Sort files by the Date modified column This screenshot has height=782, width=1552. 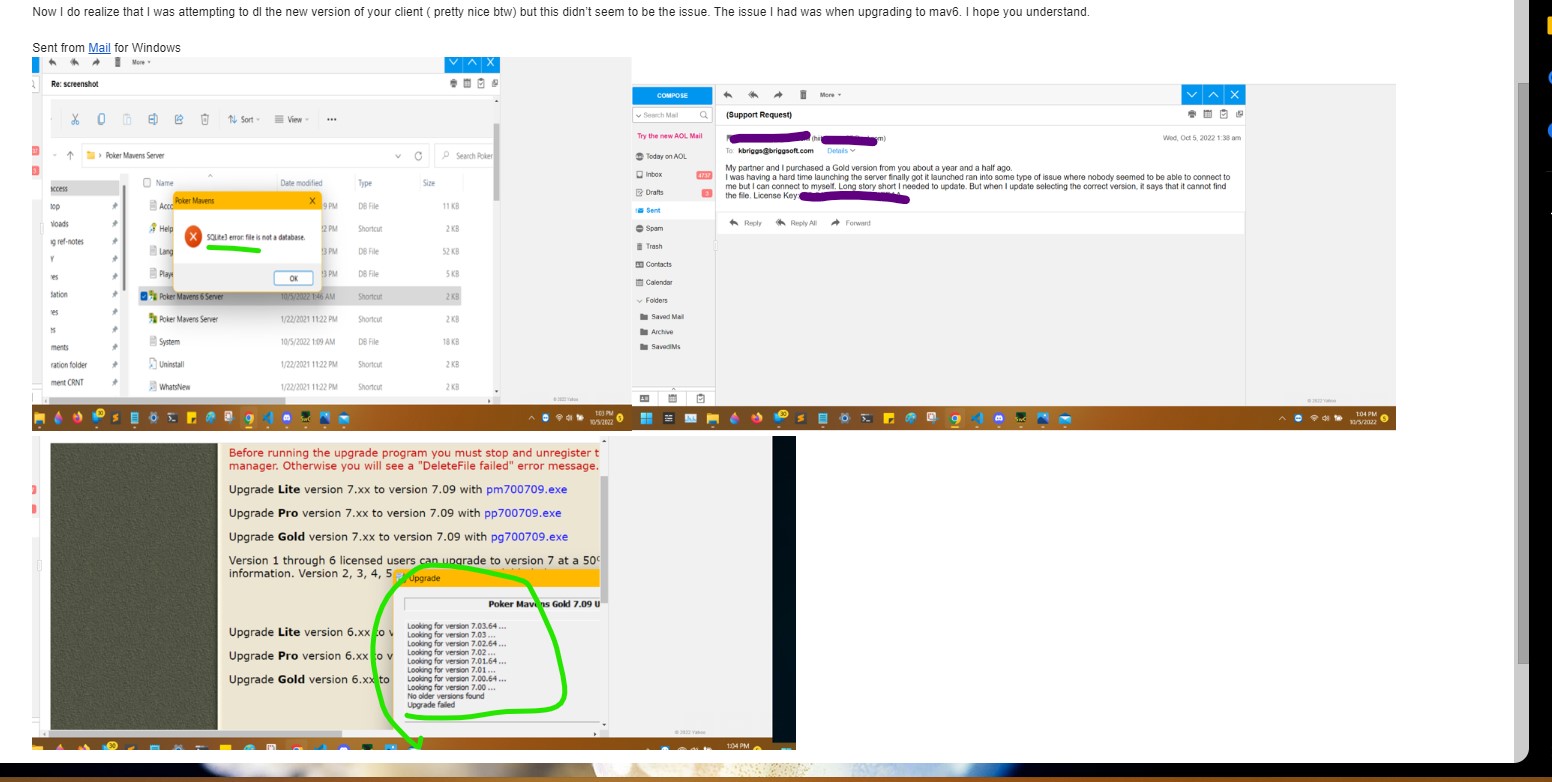pyautogui.click(x=301, y=183)
